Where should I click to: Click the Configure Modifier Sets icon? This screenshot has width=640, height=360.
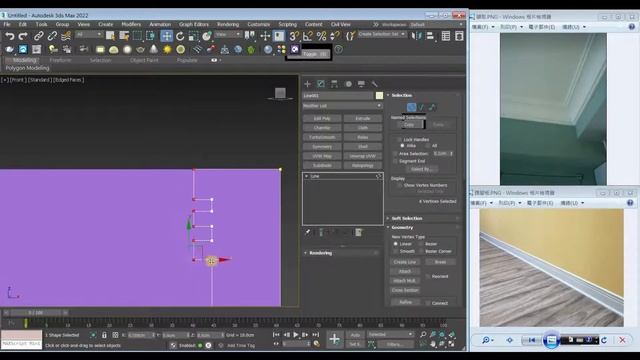click(358, 232)
